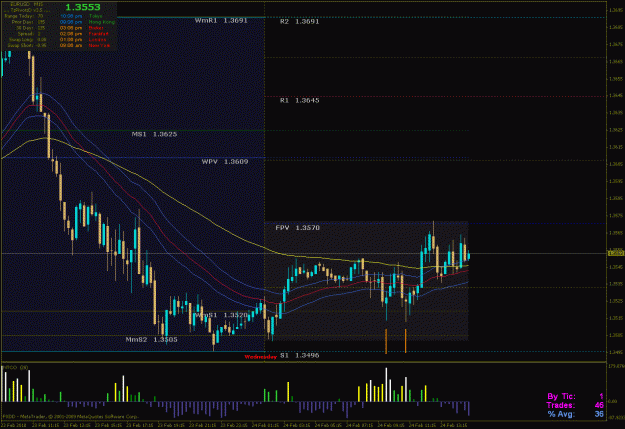Image resolution: width=625 pixels, height=429 pixels.
Task: Click the S1 1.3496 support label
Action: pyautogui.click(x=299, y=356)
